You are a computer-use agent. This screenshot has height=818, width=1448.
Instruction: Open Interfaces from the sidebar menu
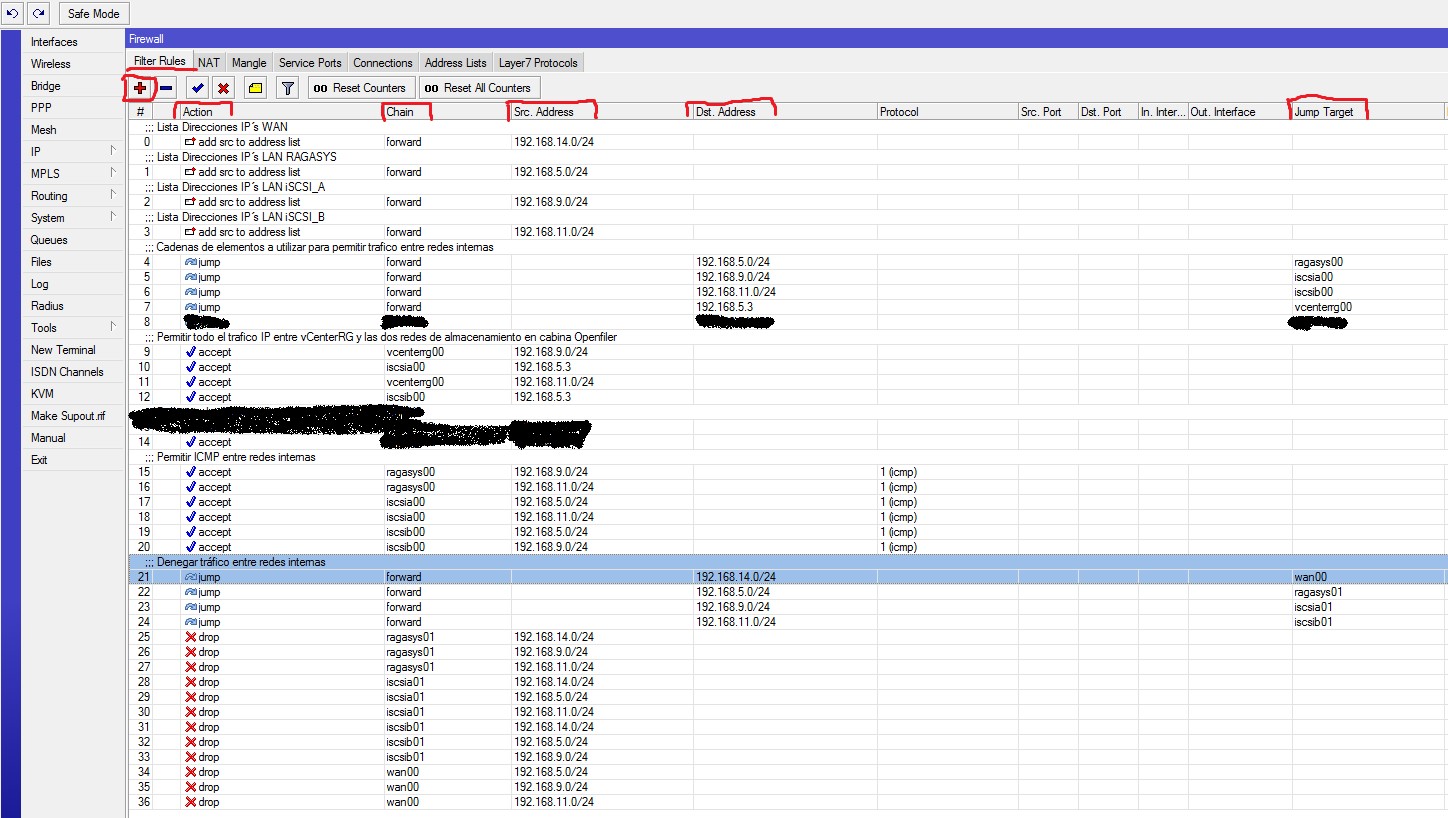(x=54, y=42)
